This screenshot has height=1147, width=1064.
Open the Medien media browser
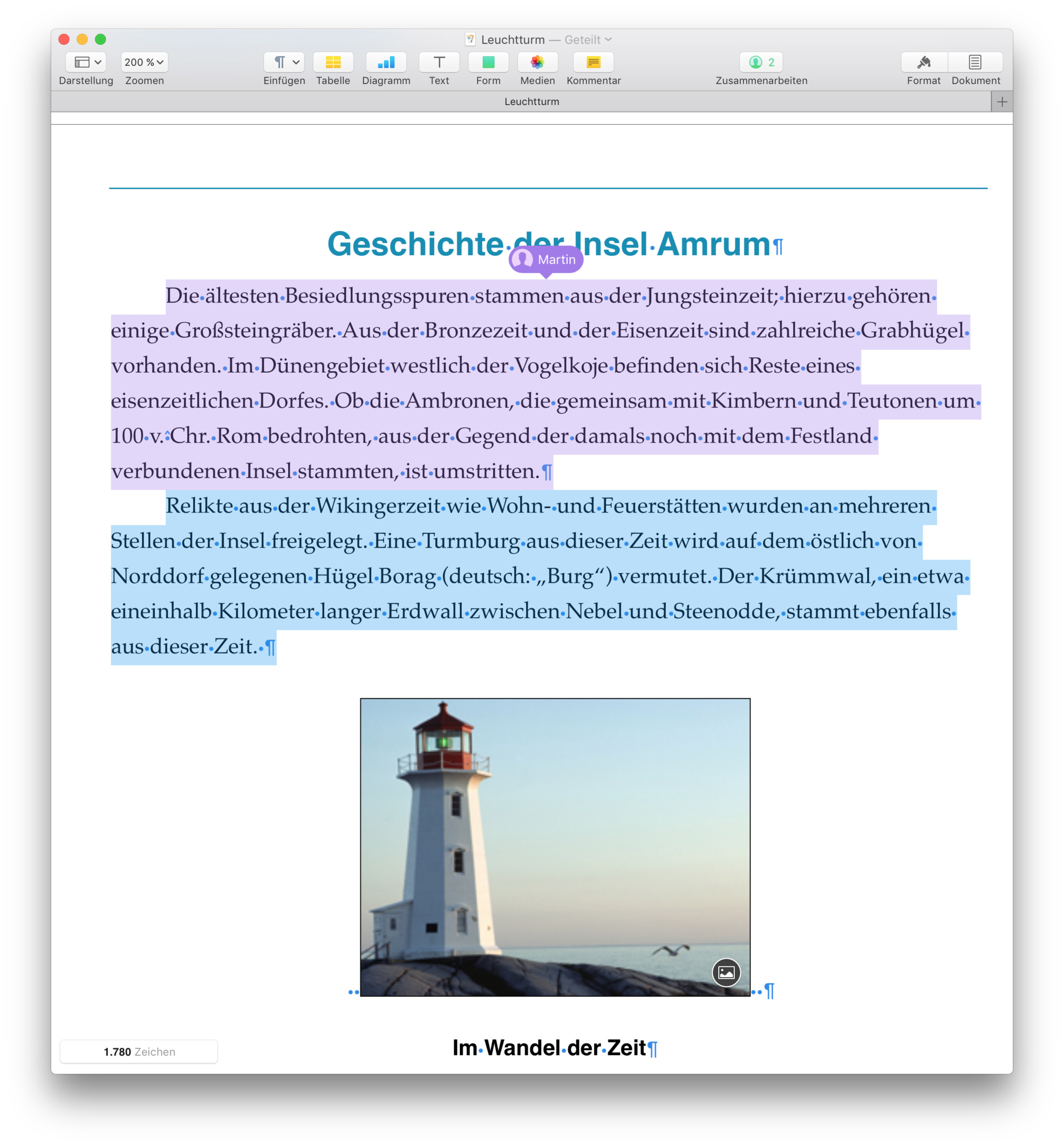coord(537,62)
